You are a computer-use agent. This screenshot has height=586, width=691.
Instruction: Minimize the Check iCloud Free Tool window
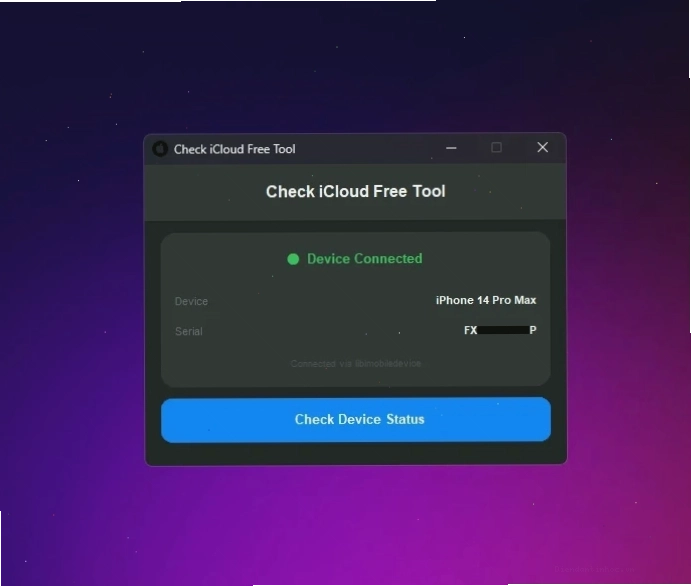451,148
